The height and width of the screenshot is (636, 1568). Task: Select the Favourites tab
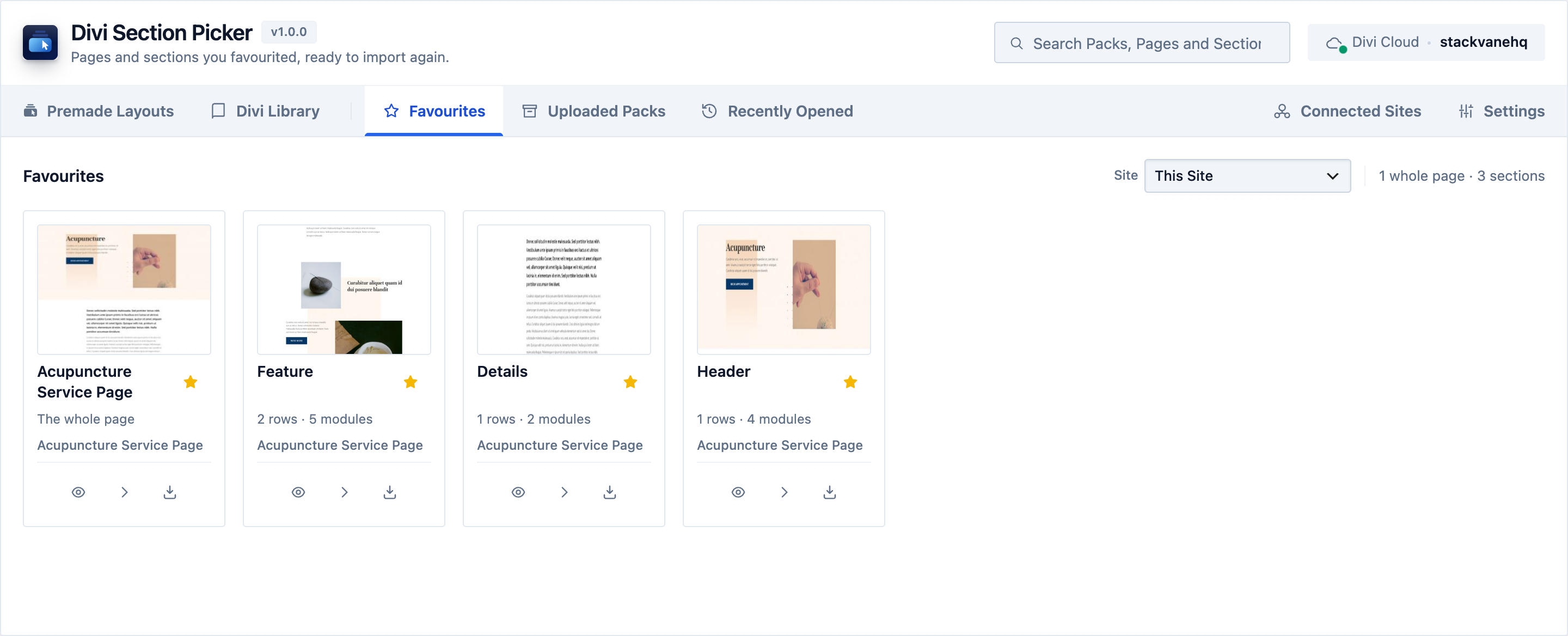pyautogui.click(x=433, y=111)
